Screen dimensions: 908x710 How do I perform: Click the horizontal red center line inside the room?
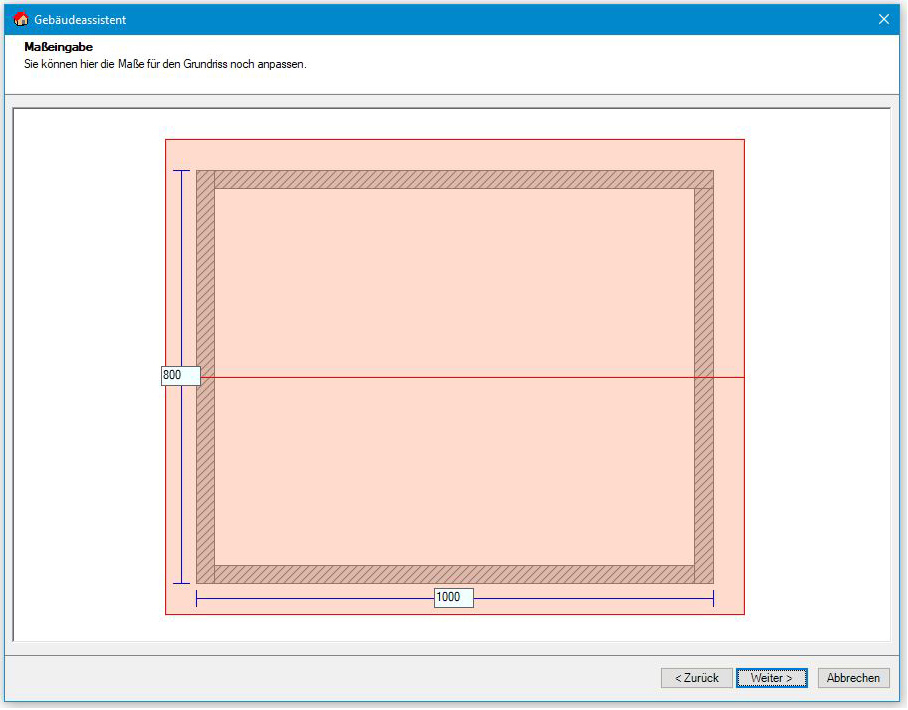point(455,377)
